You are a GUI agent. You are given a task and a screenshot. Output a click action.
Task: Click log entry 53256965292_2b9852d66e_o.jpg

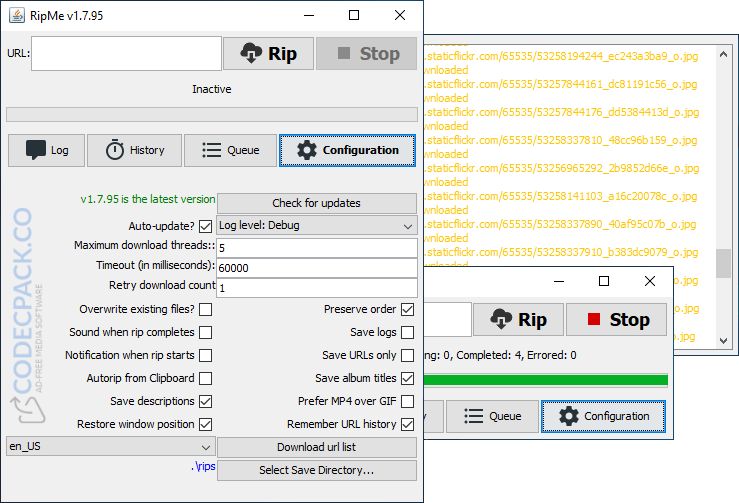[x=562, y=168]
